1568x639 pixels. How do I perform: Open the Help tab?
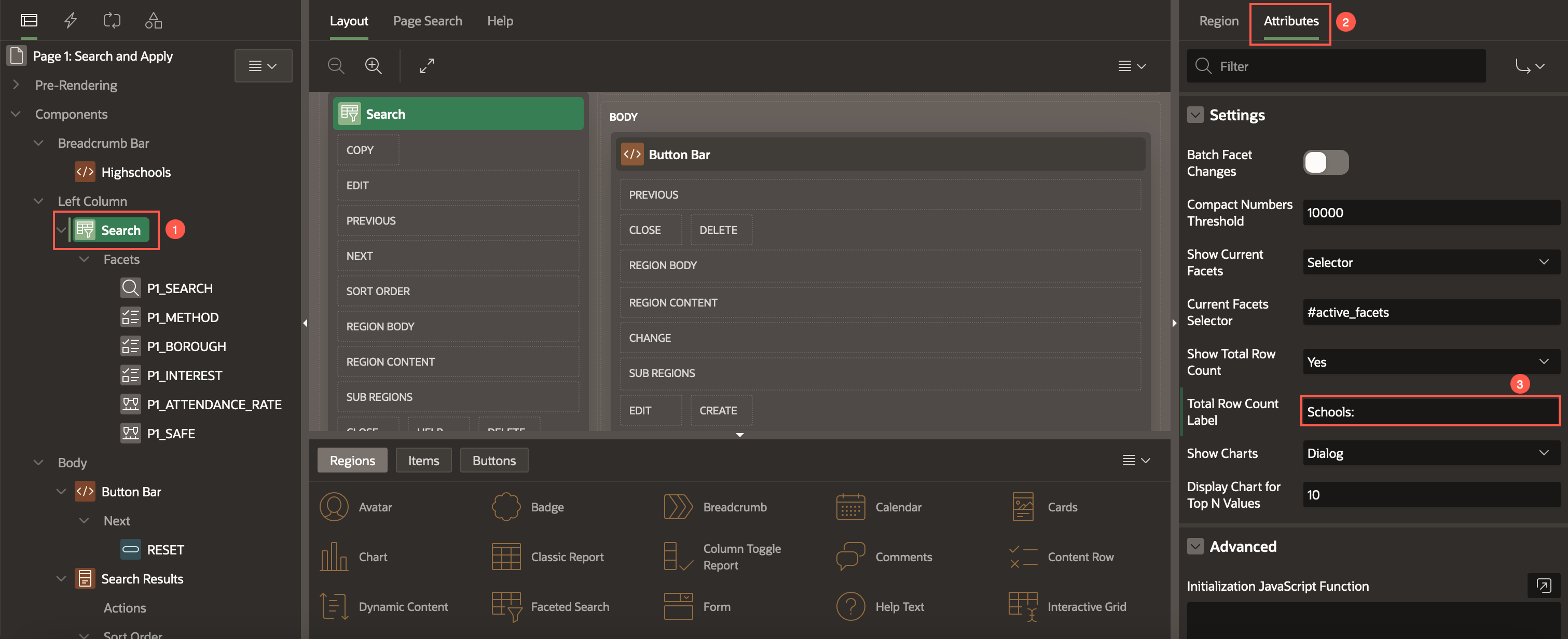click(x=500, y=21)
